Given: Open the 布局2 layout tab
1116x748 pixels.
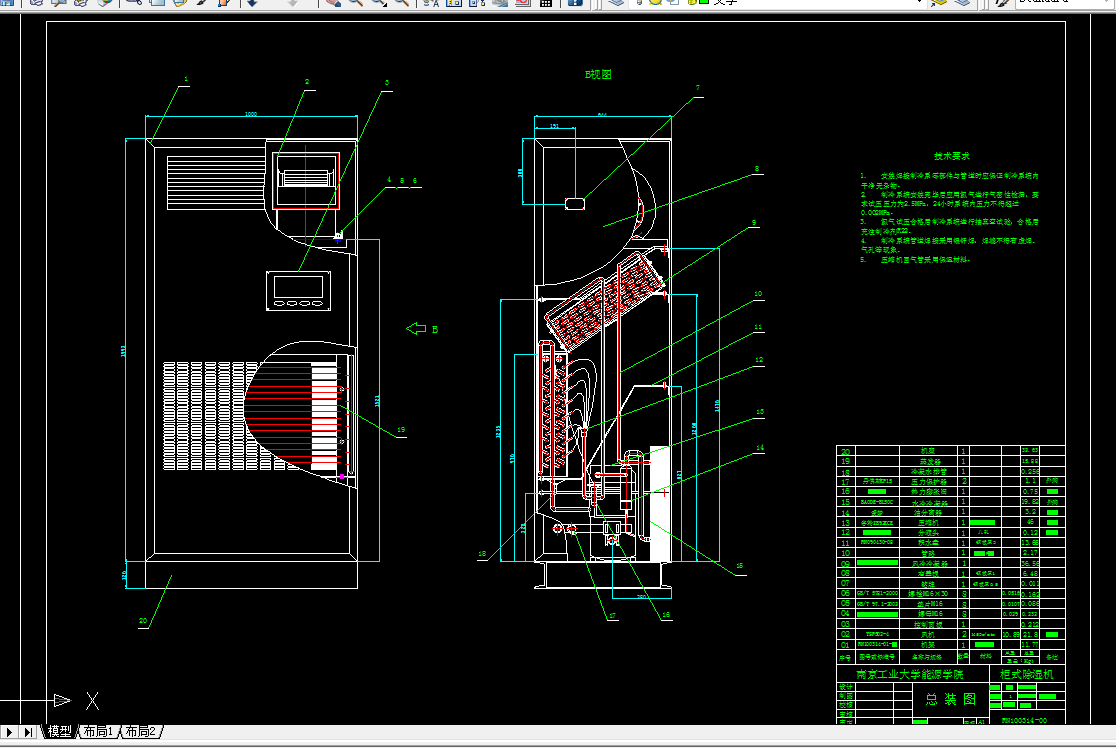Looking at the screenshot, I should 140,732.
